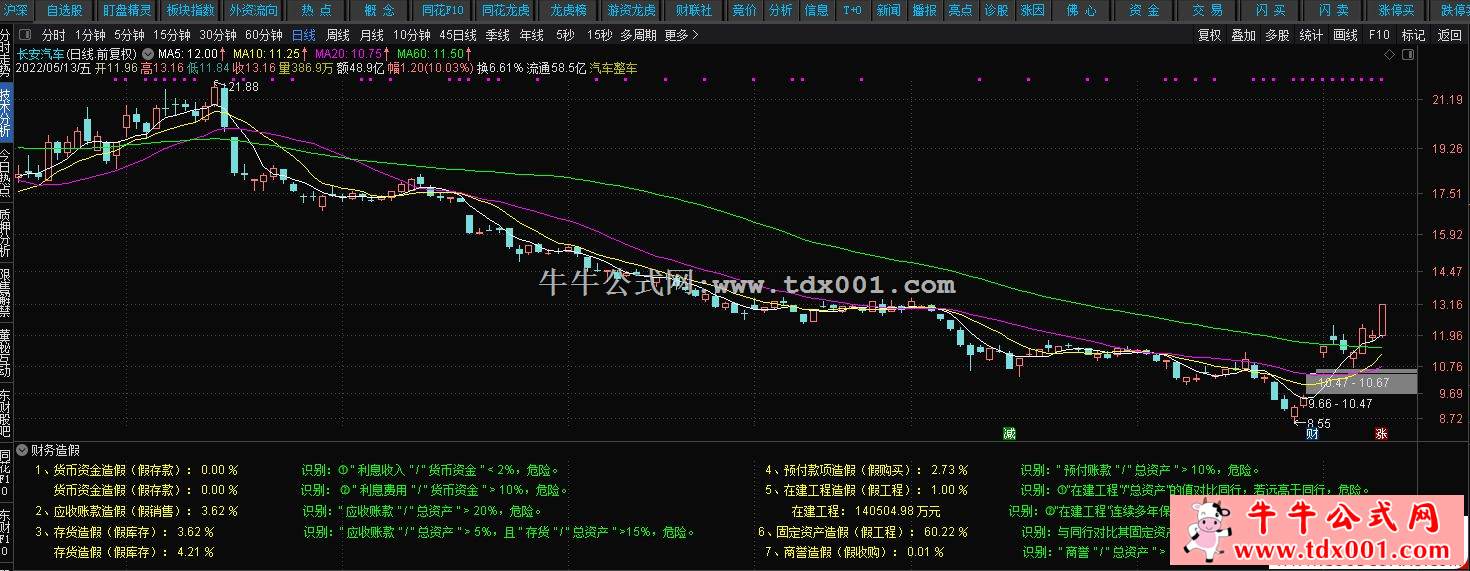This screenshot has height=571, width=1470.
Task: Click the 标记 mark tool
Action: tap(1414, 36)
